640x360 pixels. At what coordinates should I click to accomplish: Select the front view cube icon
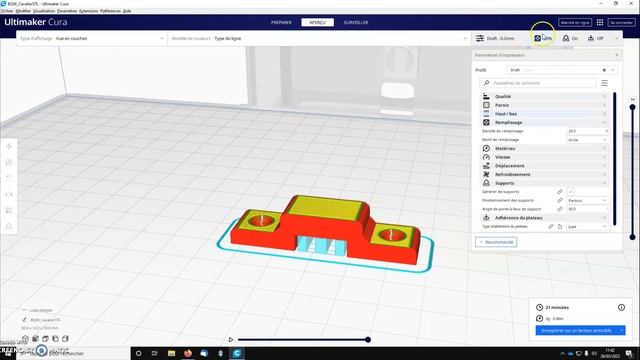[36, 339]
